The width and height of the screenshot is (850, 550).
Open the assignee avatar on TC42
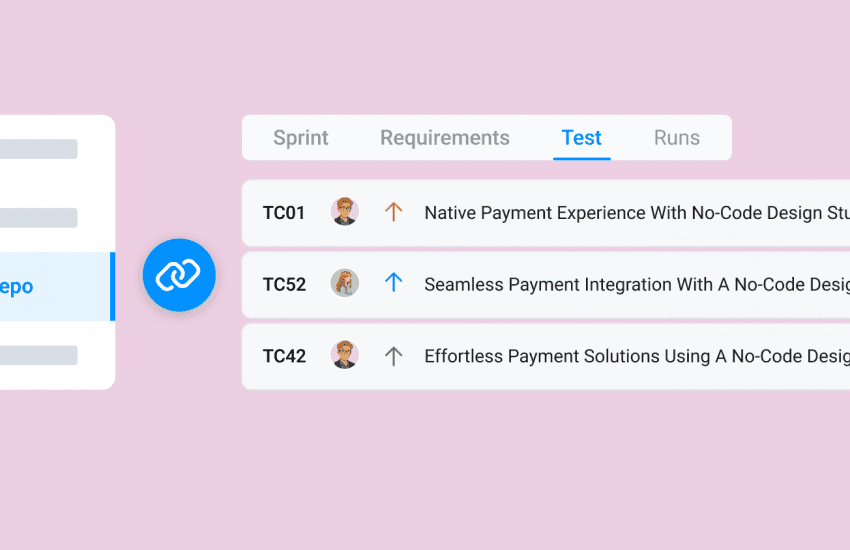tap(345, 355)
